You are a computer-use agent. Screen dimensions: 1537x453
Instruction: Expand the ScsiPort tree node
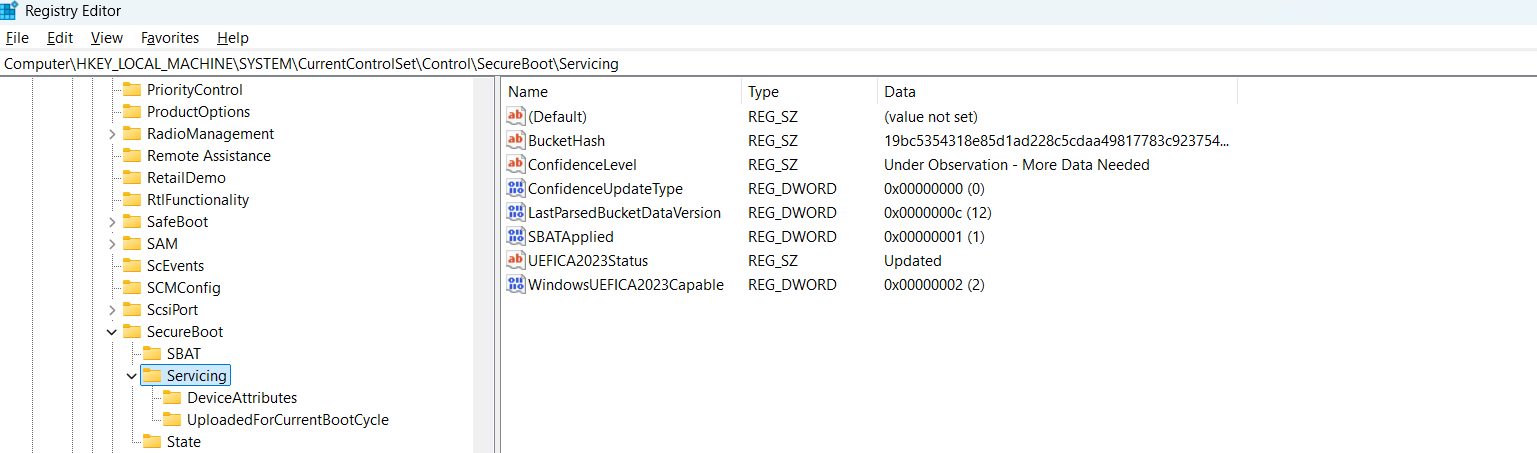(x=112, y=310)
